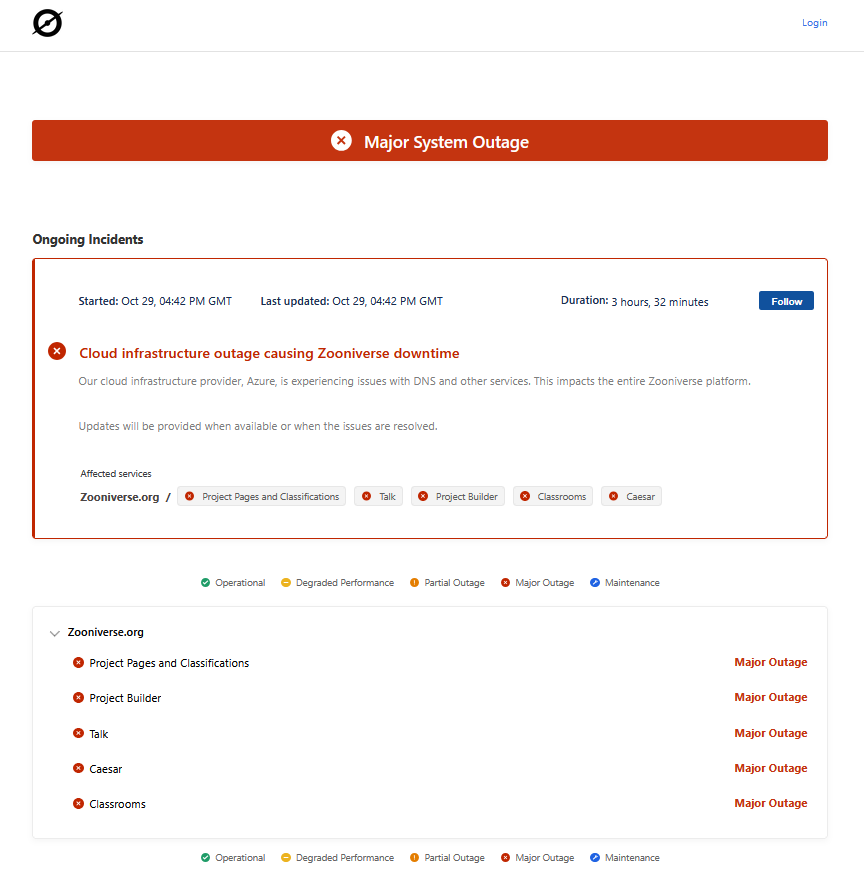This screenshot has width=864, height=873.
Task: Click the Zooniverse.org group heading in services list
Action: point(106,632)
